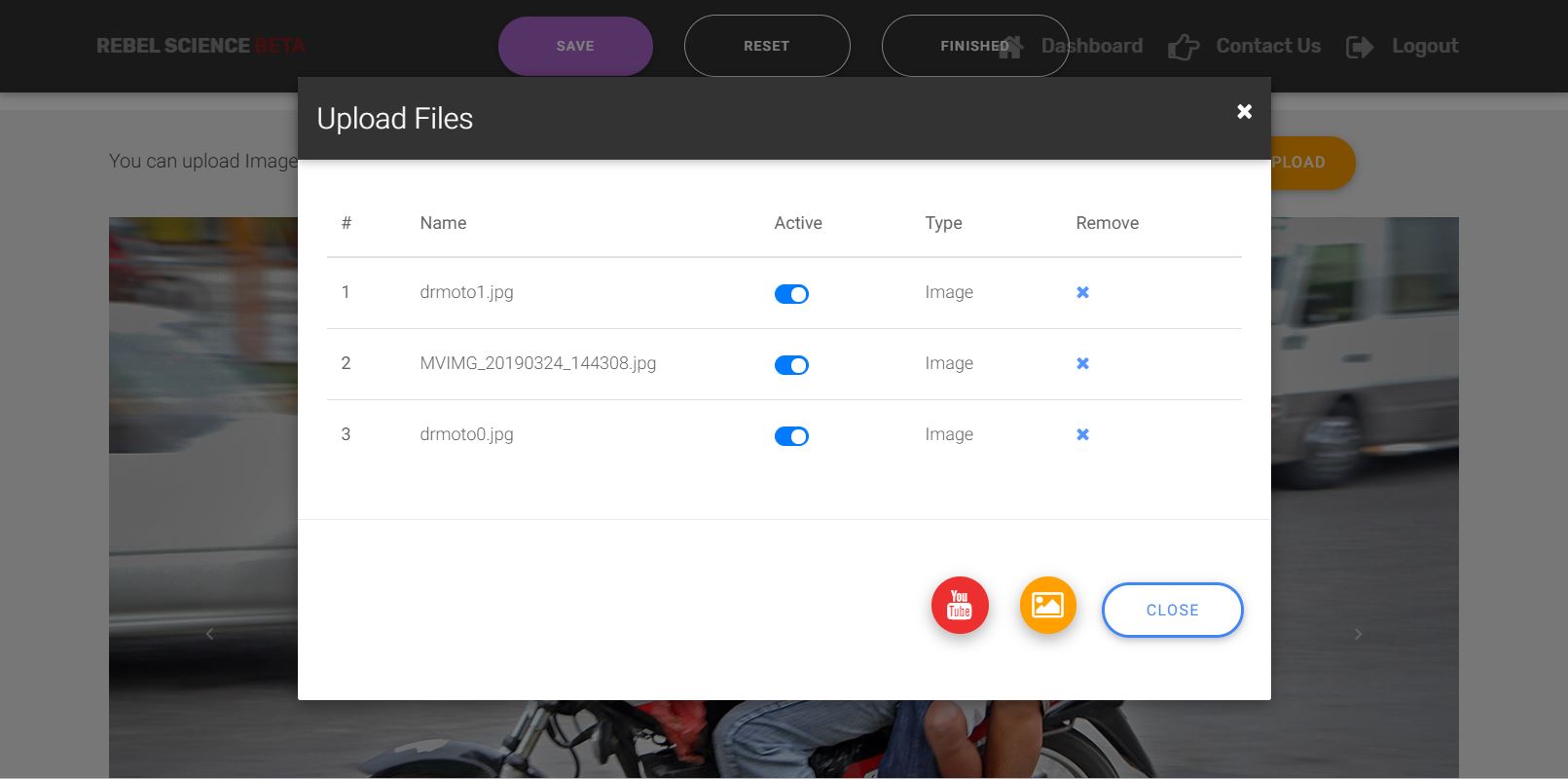Screen dimensions: 1568x779
Task: Go to next carousel image arrow
Action: tap(1358, 634)
